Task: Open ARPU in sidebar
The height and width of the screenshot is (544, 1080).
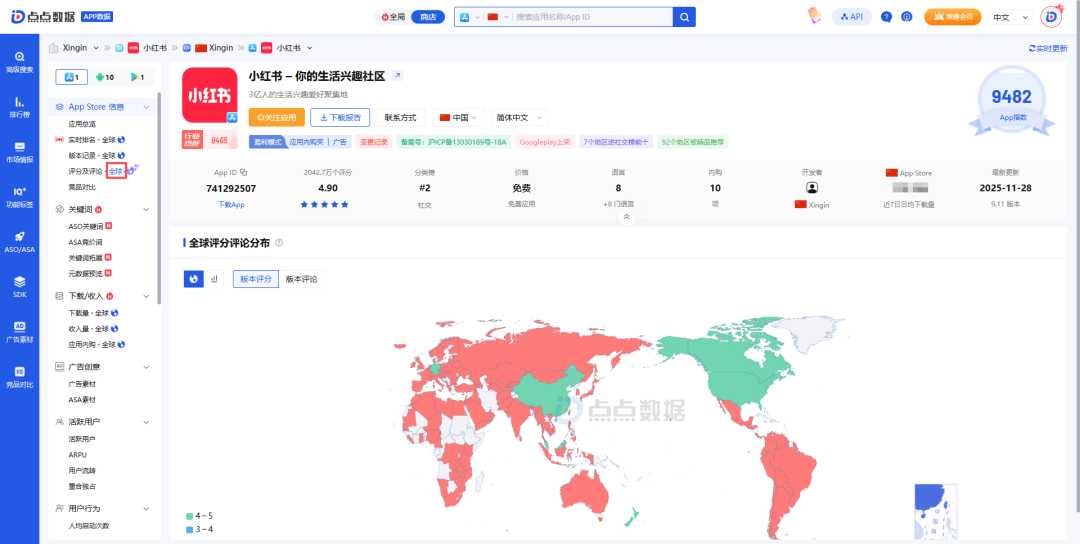Action: click(x=77, y=454)
